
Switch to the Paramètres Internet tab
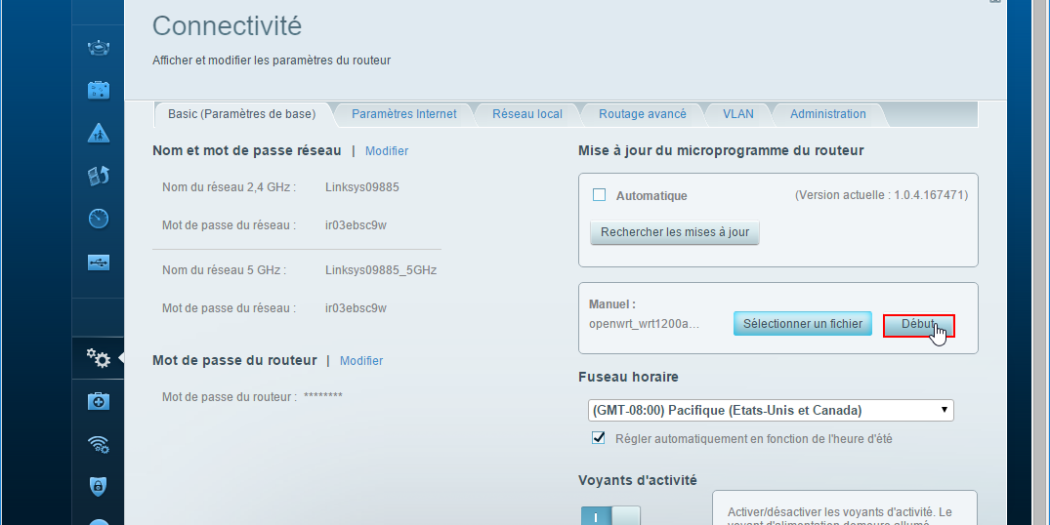click(403, 114)
